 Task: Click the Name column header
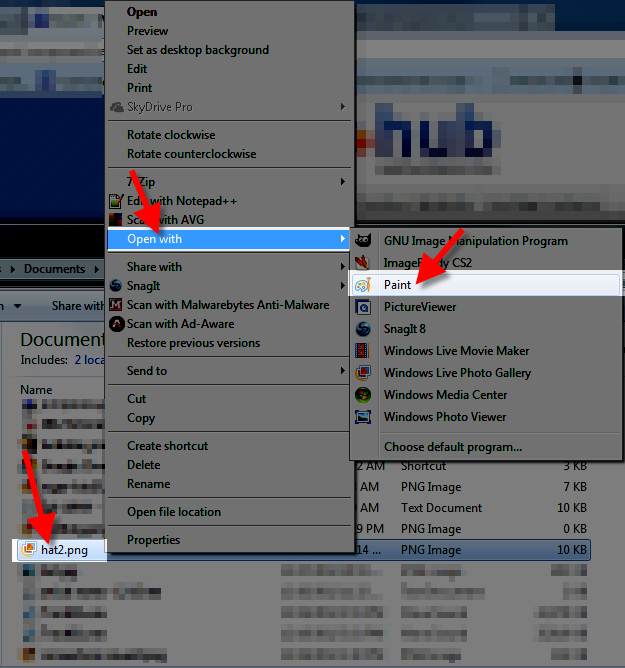coord(36,390)
